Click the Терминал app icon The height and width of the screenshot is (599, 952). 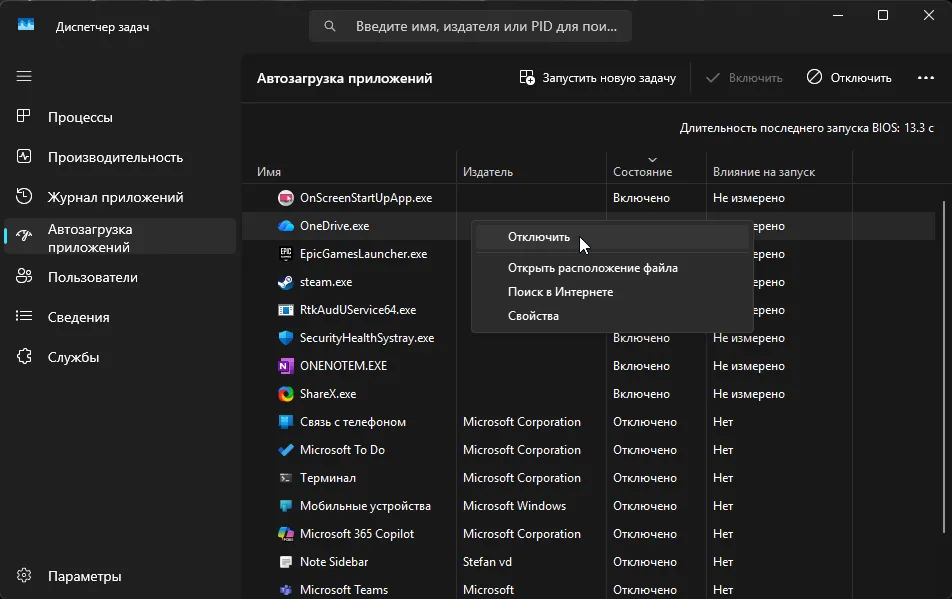[x=285, y=478]
